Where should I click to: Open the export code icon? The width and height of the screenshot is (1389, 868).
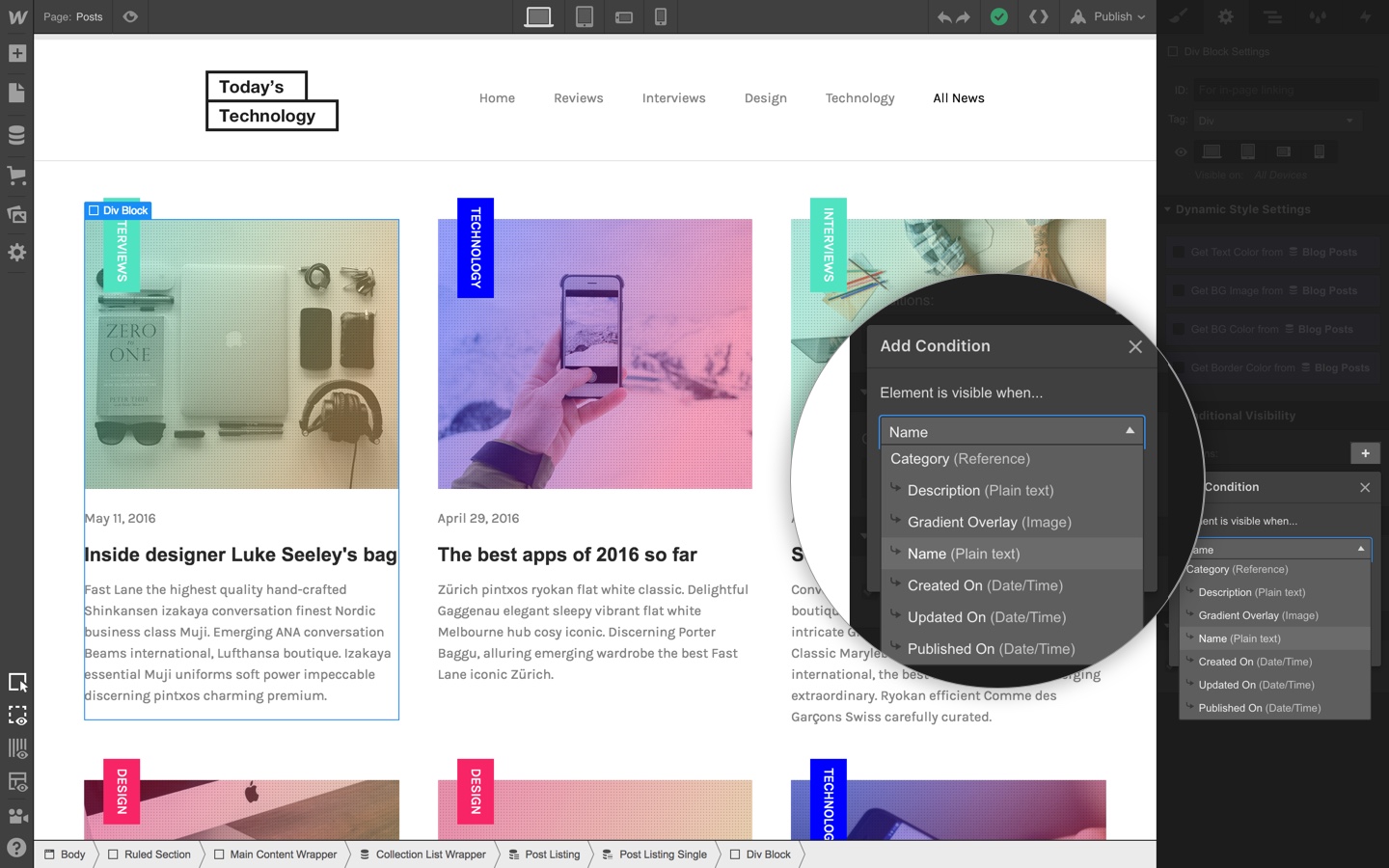tap(1039, 16)
